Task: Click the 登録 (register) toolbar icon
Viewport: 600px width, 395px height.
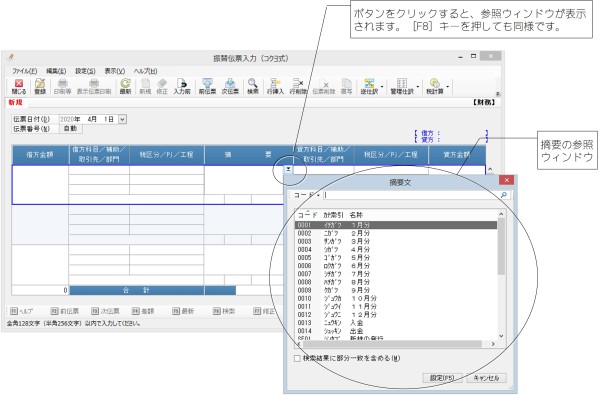Action: [40, 87]
